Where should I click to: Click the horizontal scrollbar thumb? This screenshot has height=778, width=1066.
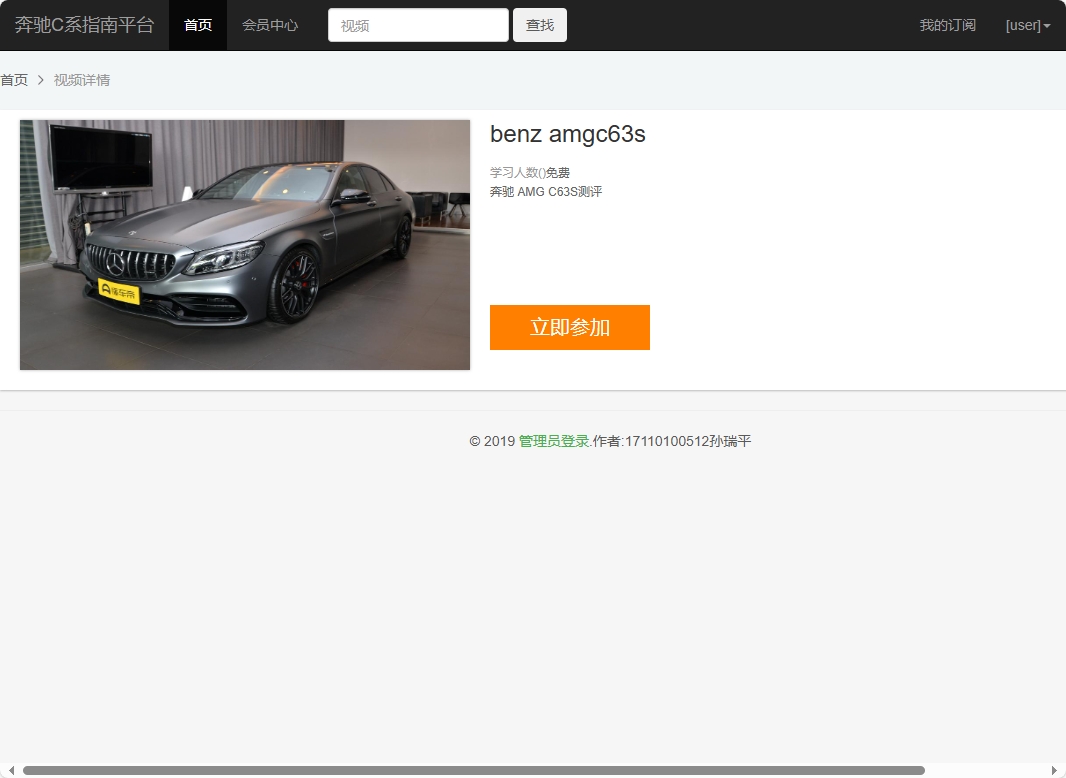(474, 771)
